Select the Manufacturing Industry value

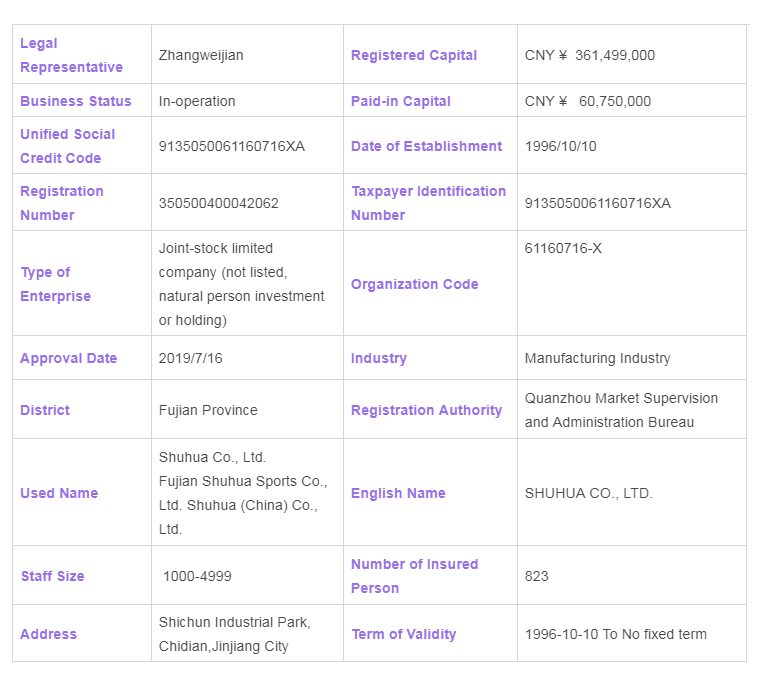[x=598, y=358]
